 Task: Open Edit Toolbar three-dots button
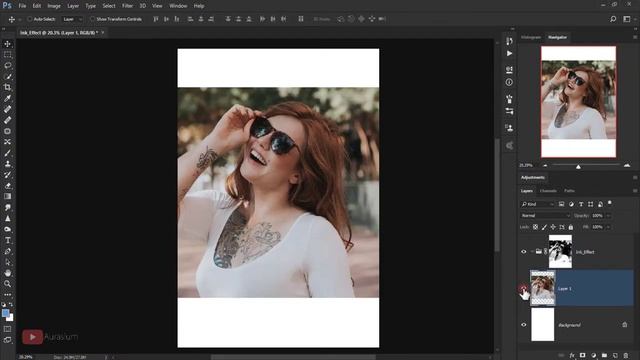[7, 294]
